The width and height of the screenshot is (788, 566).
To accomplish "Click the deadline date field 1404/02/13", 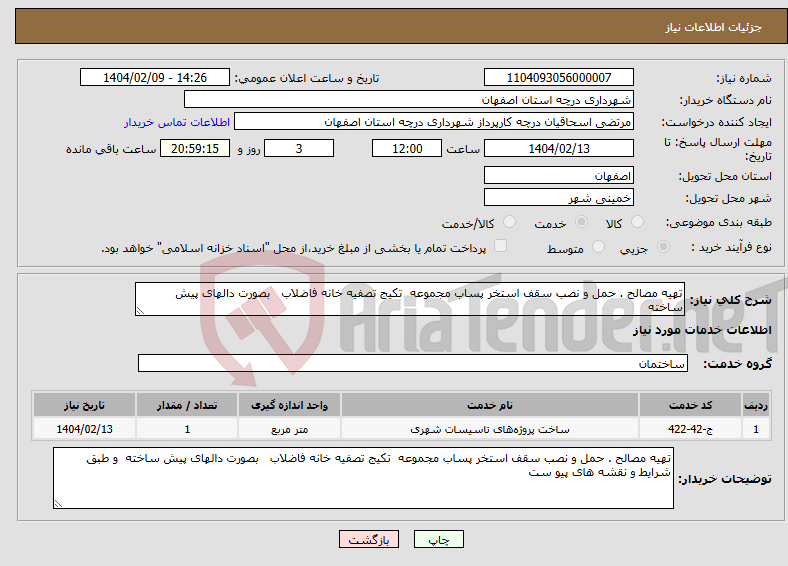I will (558, 148).
